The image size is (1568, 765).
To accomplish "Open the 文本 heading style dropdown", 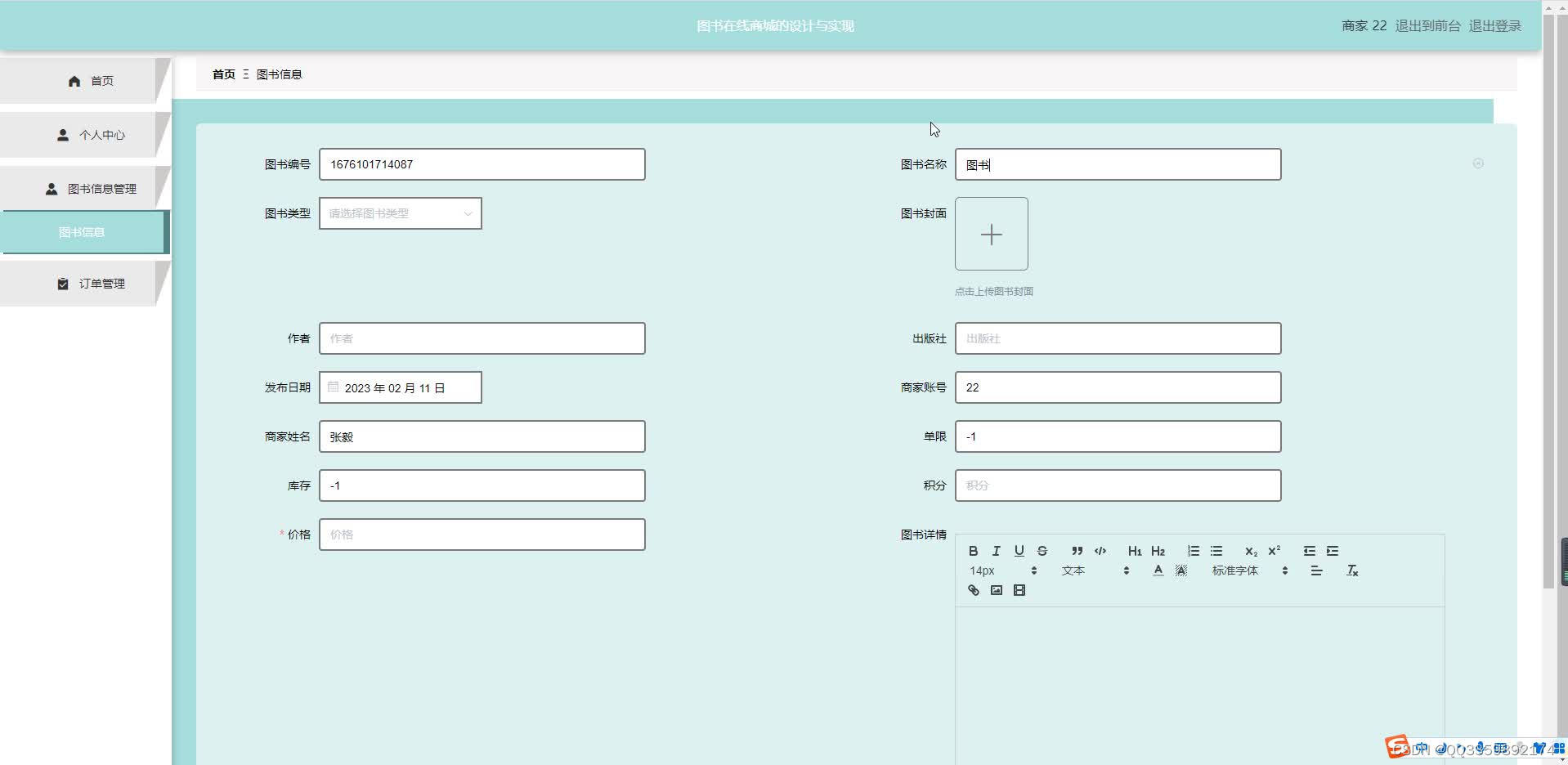I will 1095,570.
